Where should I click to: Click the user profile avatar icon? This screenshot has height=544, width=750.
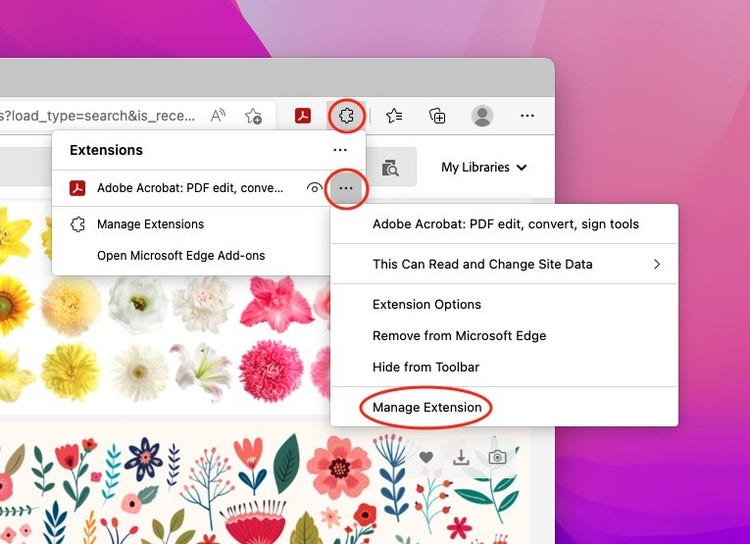pos(482,116)
